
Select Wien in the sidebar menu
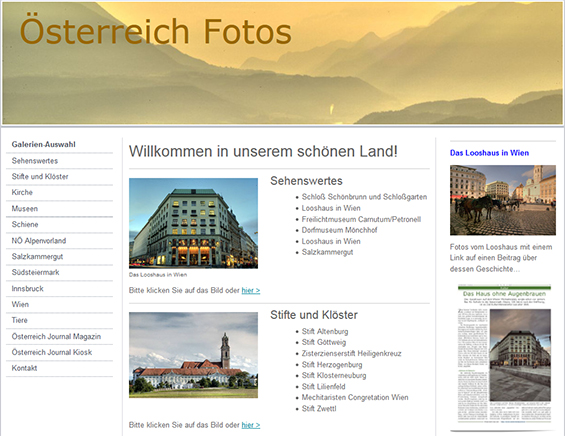[x=21, y=304]
